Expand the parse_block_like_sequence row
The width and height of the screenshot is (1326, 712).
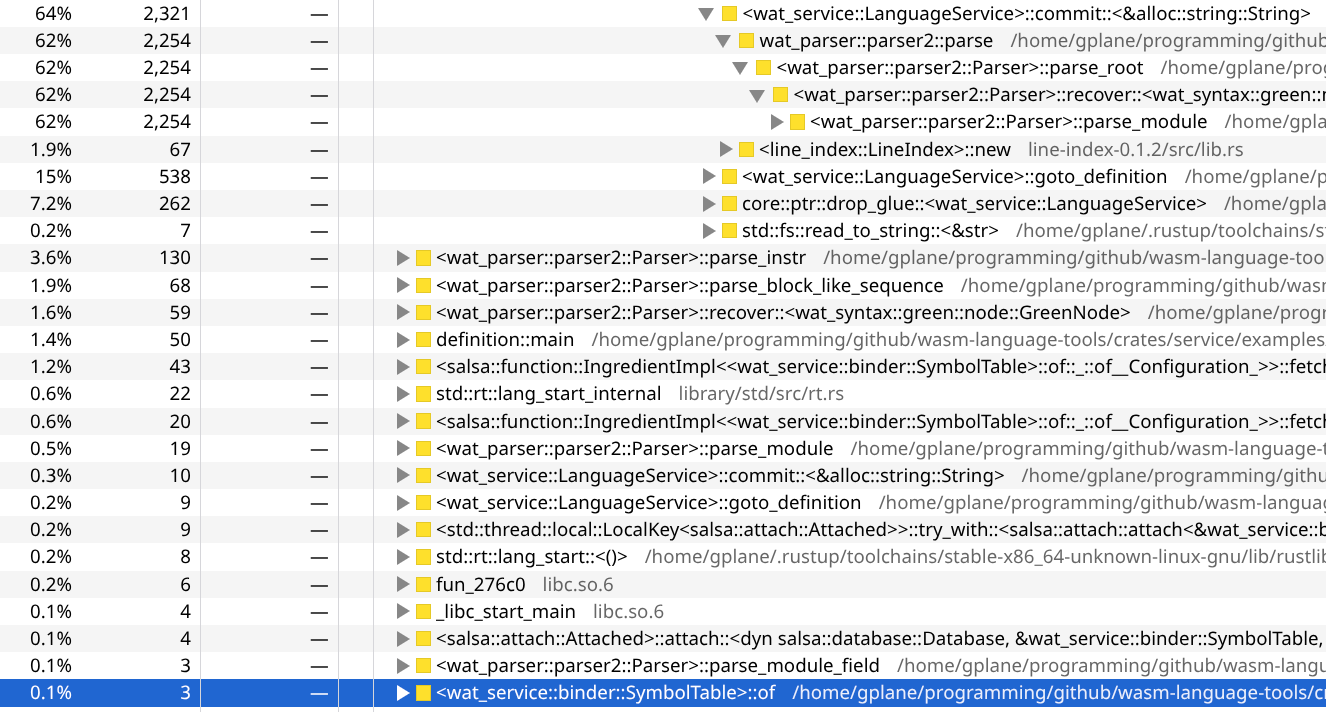tap(403, 285)
